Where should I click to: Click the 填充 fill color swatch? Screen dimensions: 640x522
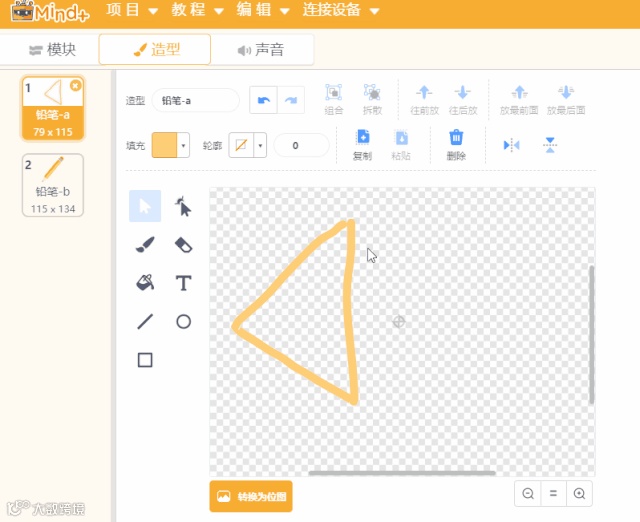164,145
